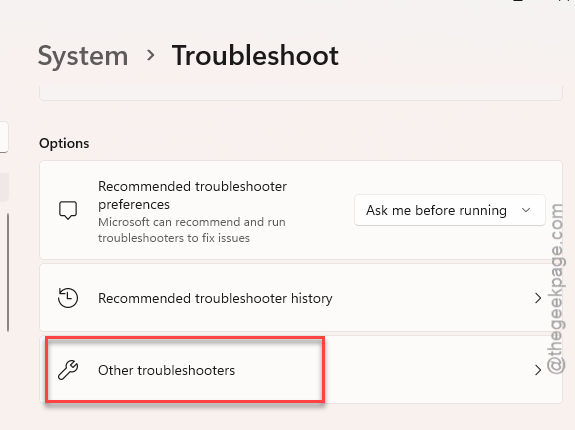
Task: Expand dropdown using its down-arrow chevron
Action: click(526, 210)
